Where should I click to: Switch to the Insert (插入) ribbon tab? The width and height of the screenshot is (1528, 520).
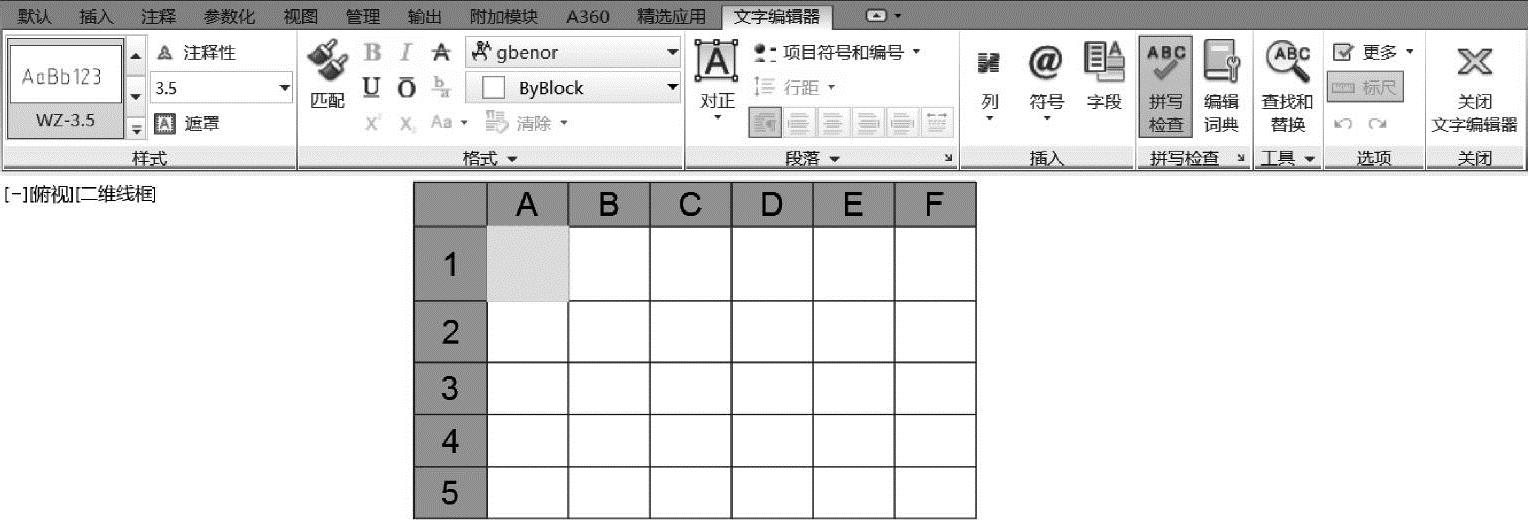pyautogui.click(x=96, y=16)
